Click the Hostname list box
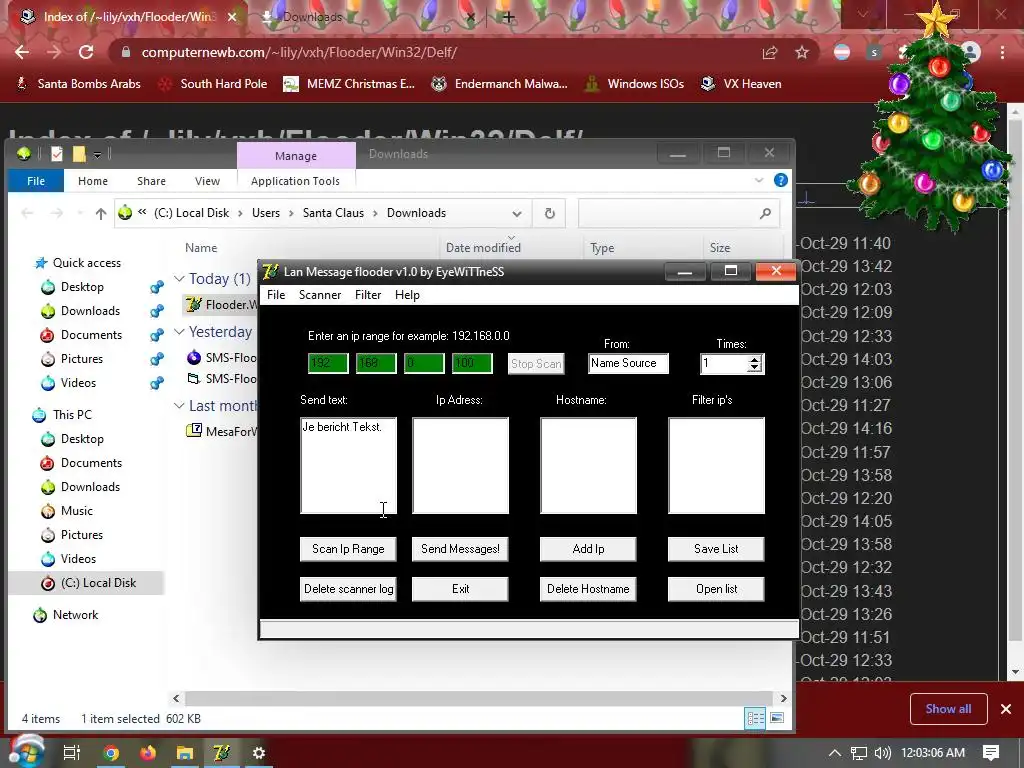The image size is (1024, 768). pyautogui.click(x=588, y=466)
